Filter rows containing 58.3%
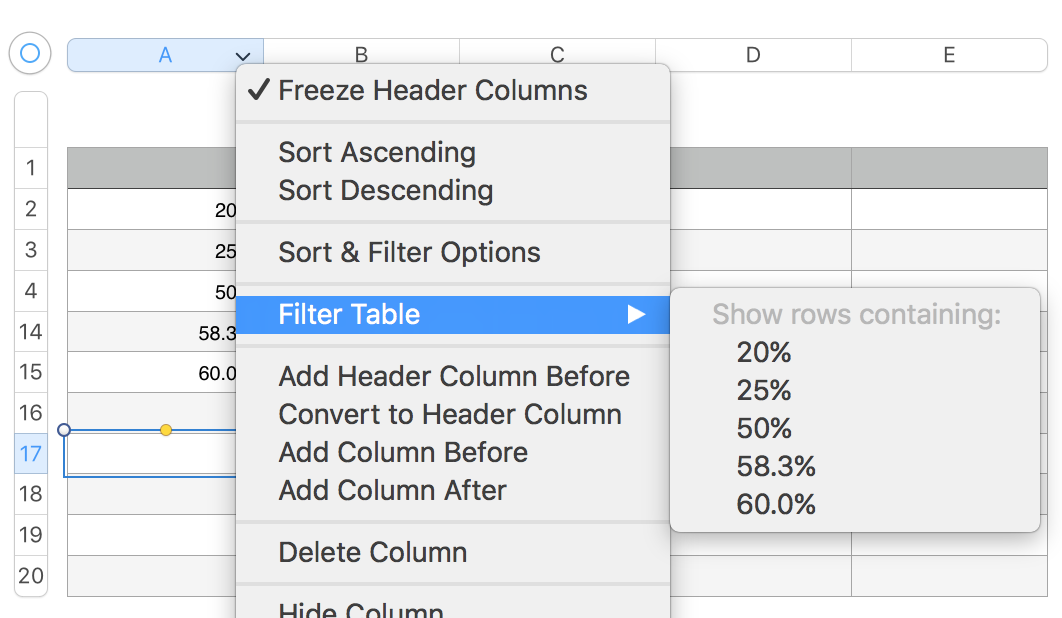The height and width of the screenshot is (618, 1062). (x=776, y=467)
